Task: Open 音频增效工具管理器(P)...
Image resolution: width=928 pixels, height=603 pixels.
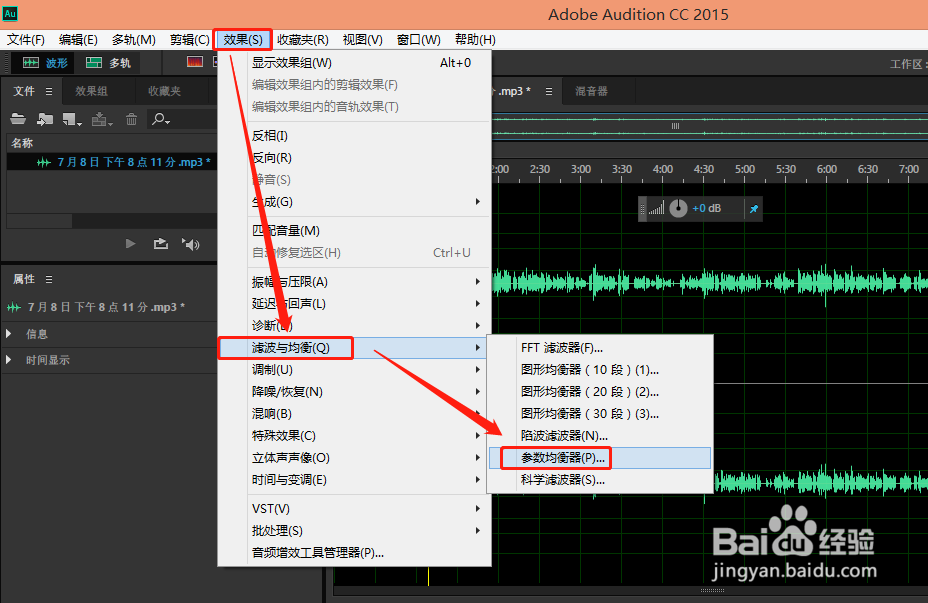Action: (x=354, y=553)
